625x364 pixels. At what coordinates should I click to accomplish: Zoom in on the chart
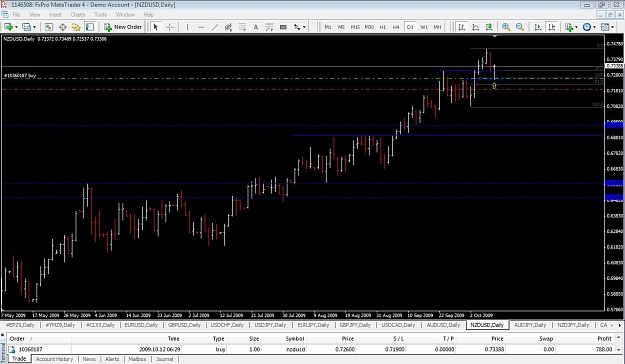(x=506, y=27)
